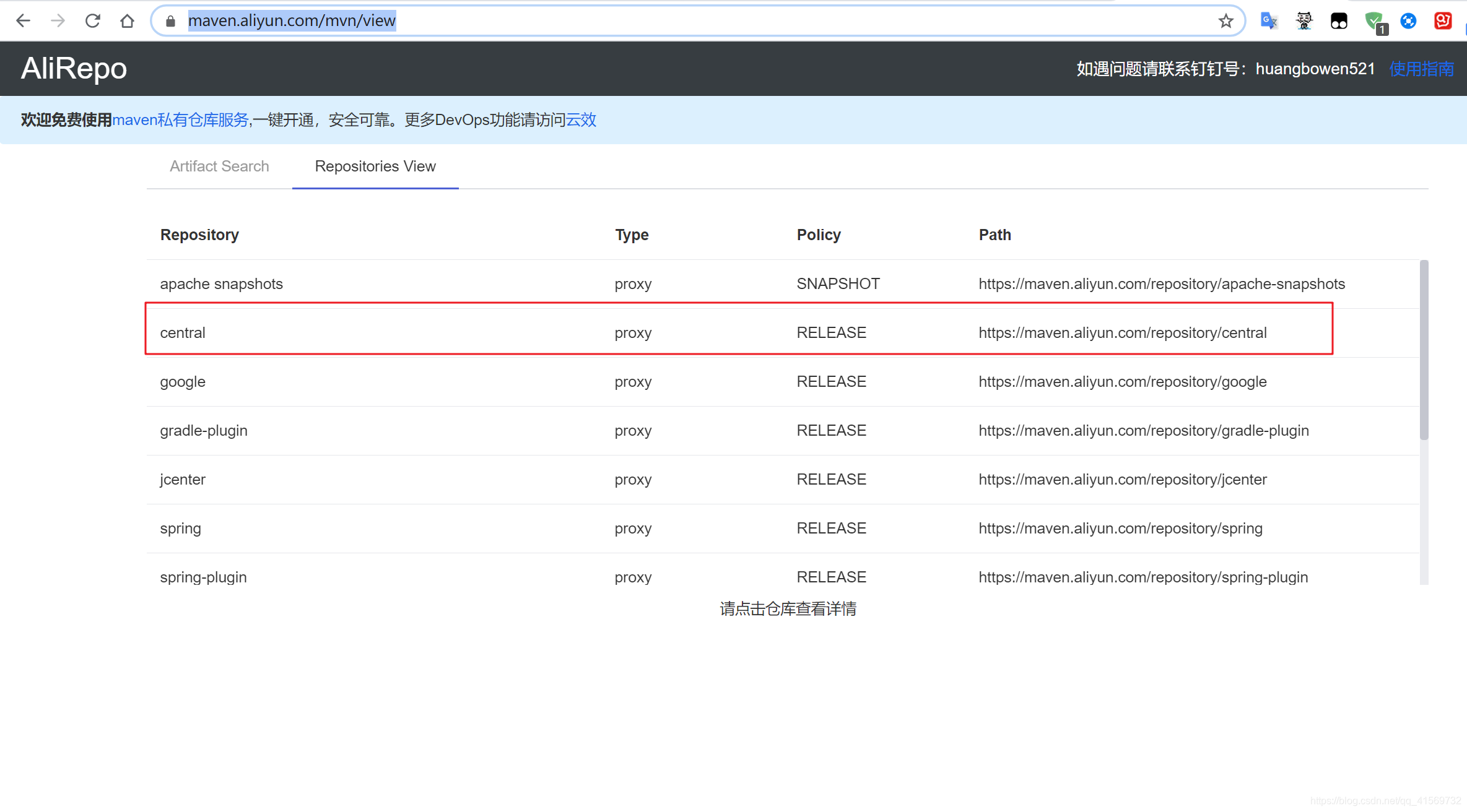Select the jcenter repository name
The image size is (1467, 812).
pyautogui.click(x=182, y=480)
